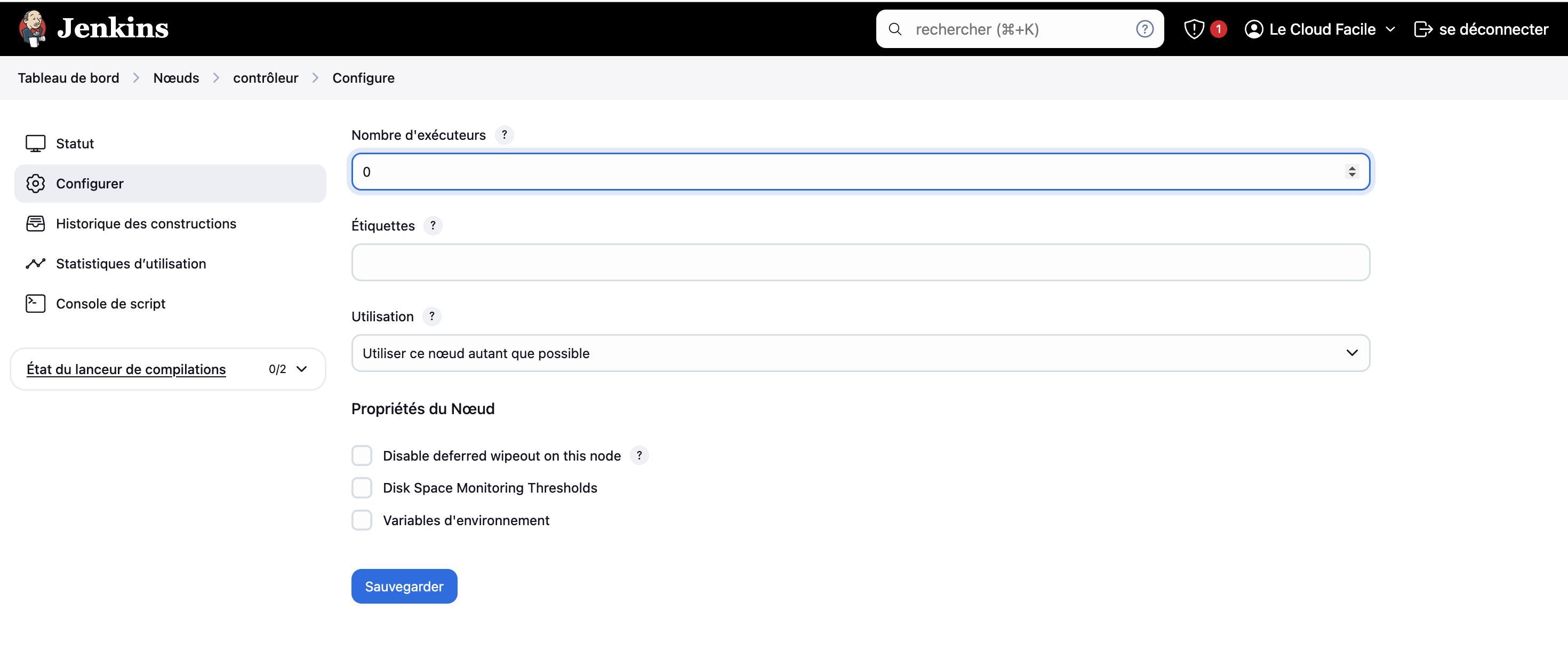Open the security warnings shield icon
The image size is (1568, 665).
(1194, 29)
